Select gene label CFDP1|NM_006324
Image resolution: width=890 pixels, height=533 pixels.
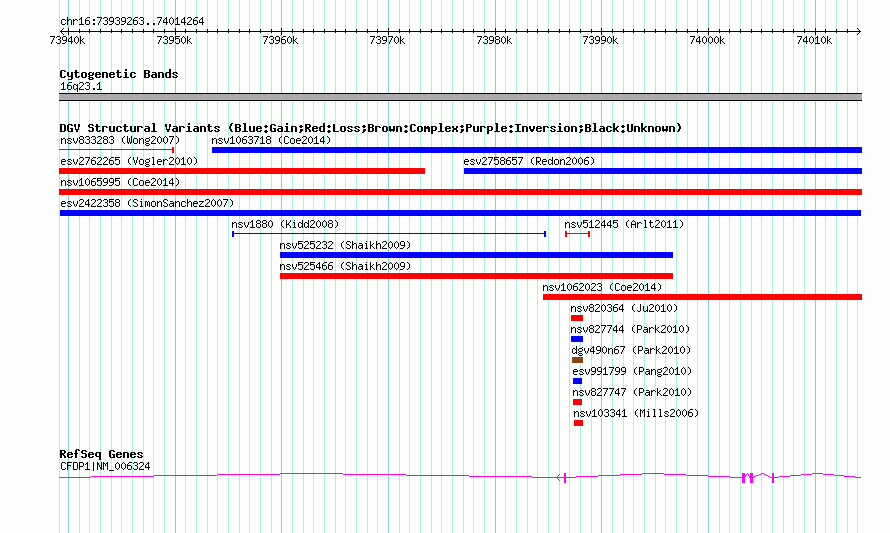click(105, 467)
